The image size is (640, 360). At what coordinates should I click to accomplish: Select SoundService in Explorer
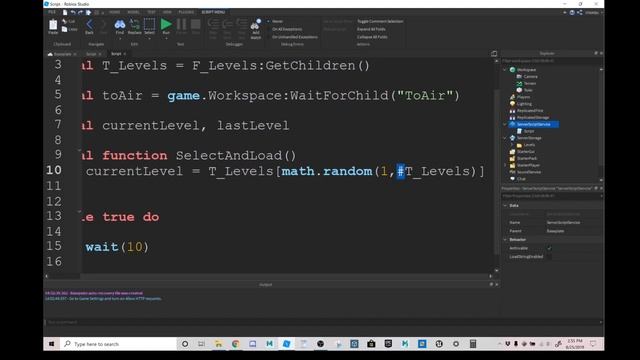(x=529, y=172)
